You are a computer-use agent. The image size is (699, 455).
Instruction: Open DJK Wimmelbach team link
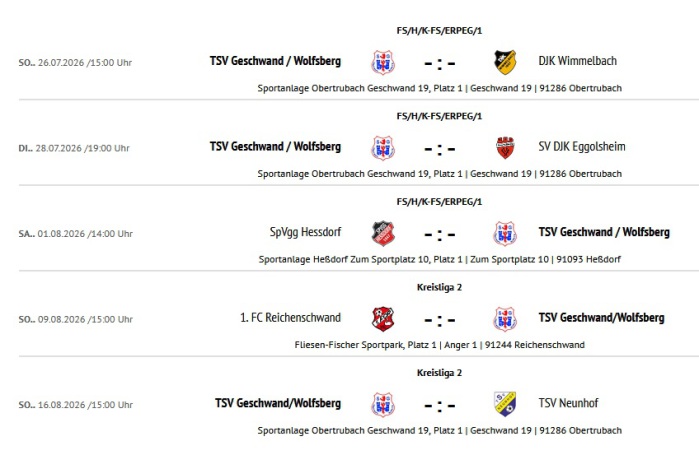coord(577,61)
